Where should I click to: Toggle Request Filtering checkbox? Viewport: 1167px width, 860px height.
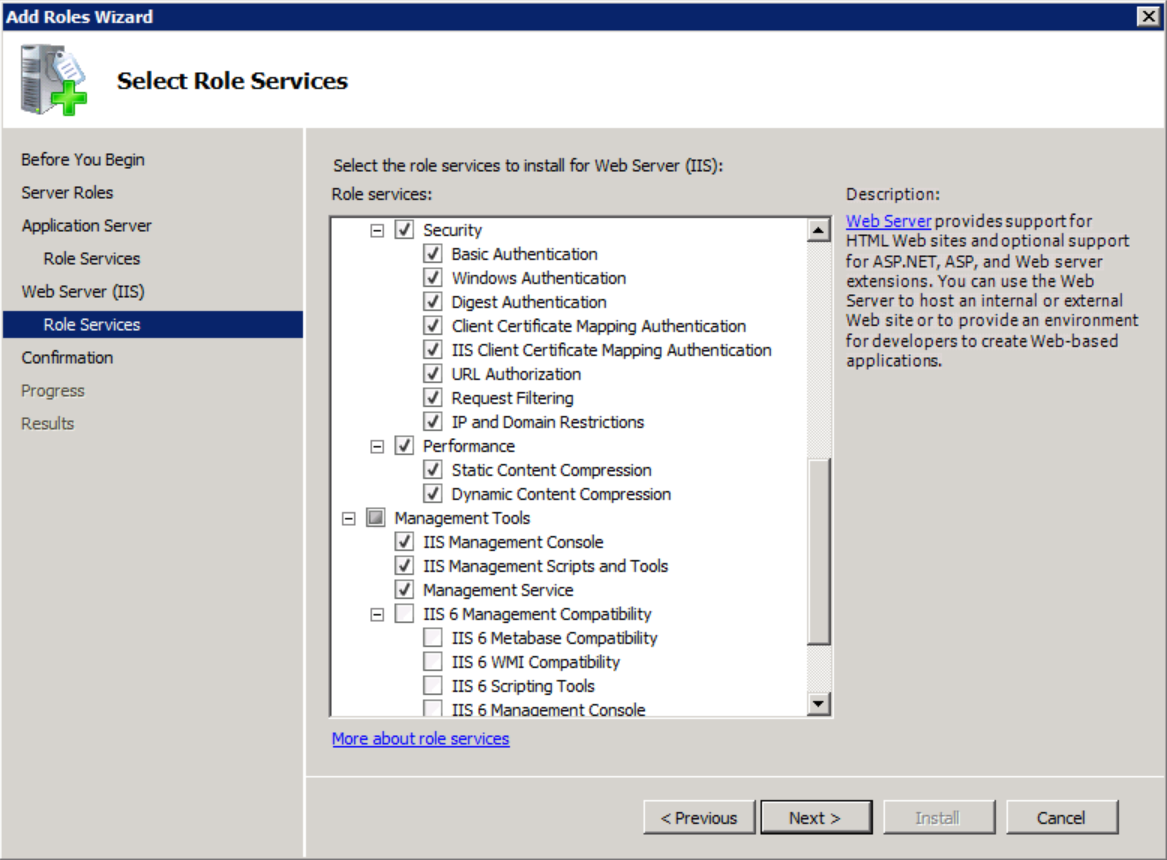[x=432, y=398]
